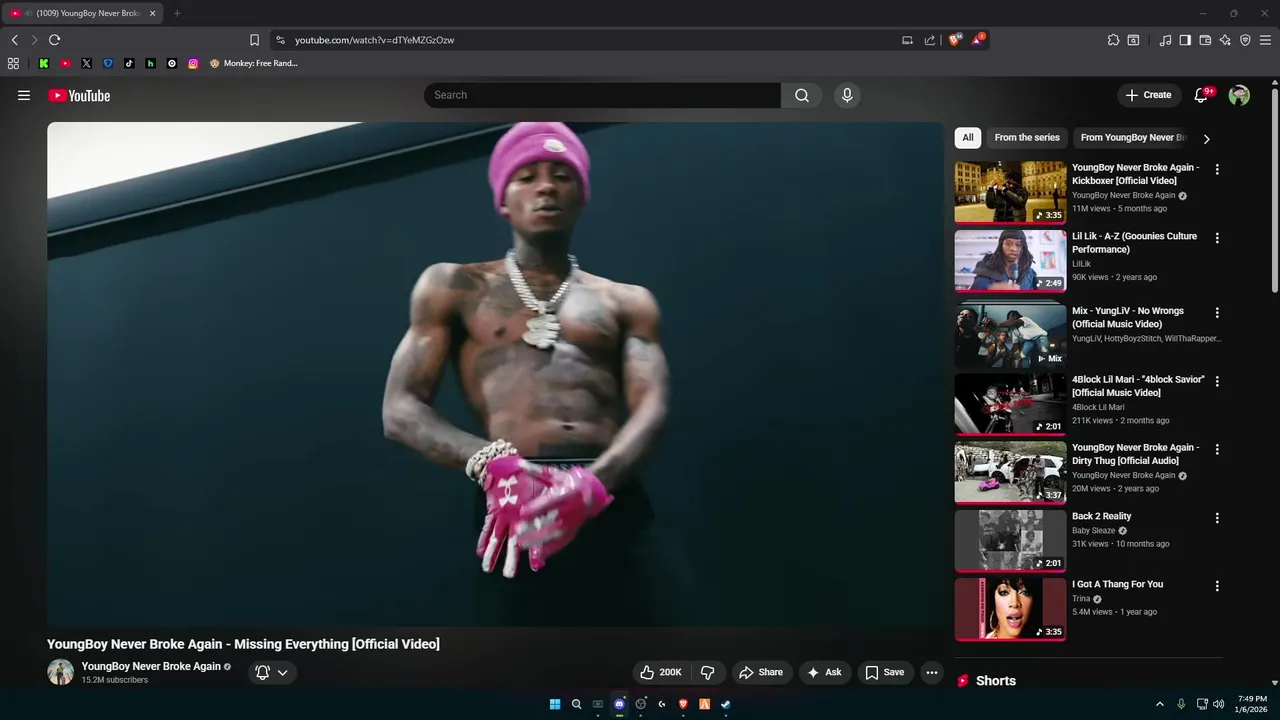This screenshot has height=720, width=1280.
Task: Open Brave Rewards triangle icon
Action: [x=977, y=40]
